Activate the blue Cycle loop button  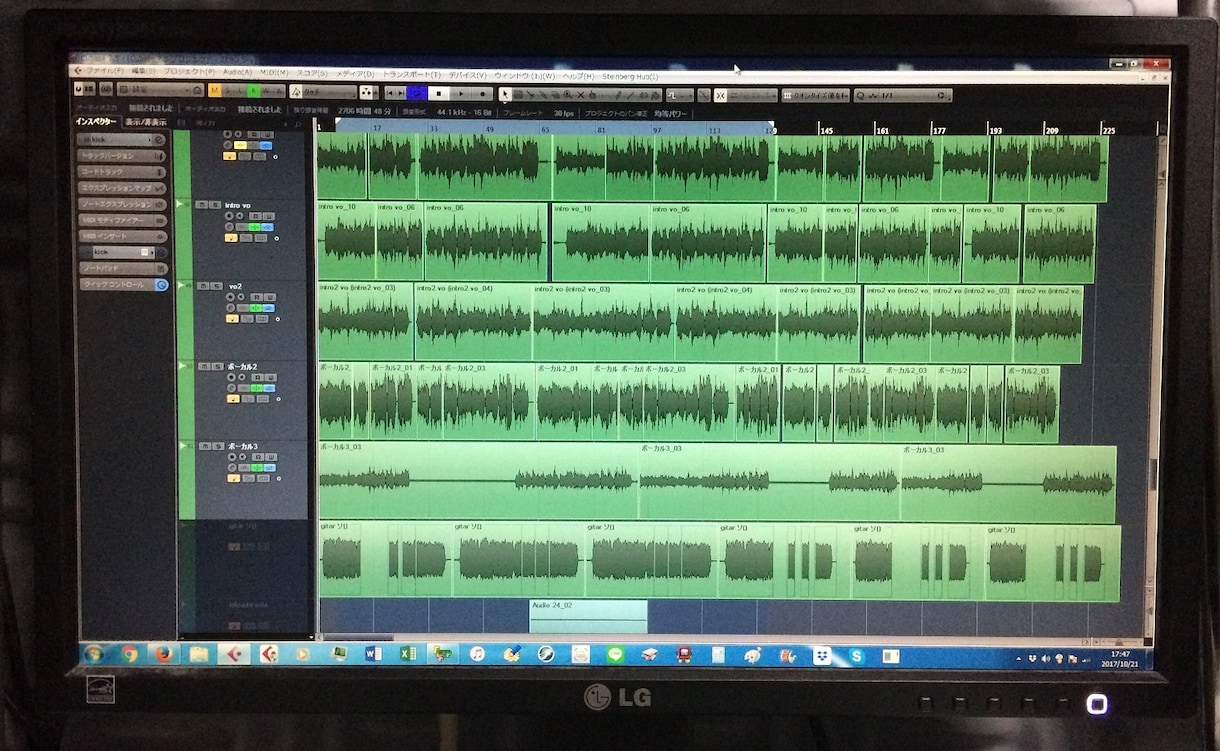(x=416, y=94)
